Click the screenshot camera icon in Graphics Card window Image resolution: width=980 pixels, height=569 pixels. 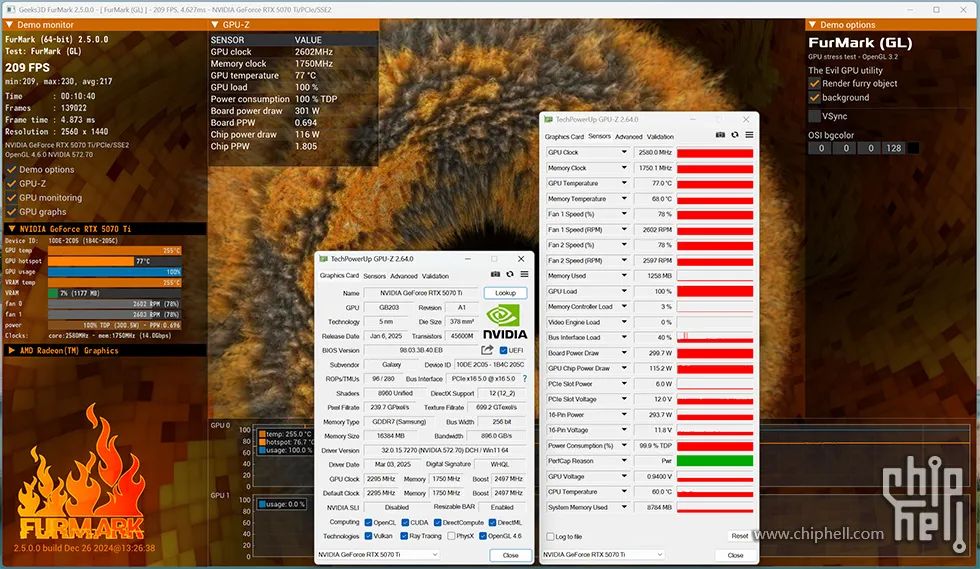pyautogui.click(x=495, y=274)
